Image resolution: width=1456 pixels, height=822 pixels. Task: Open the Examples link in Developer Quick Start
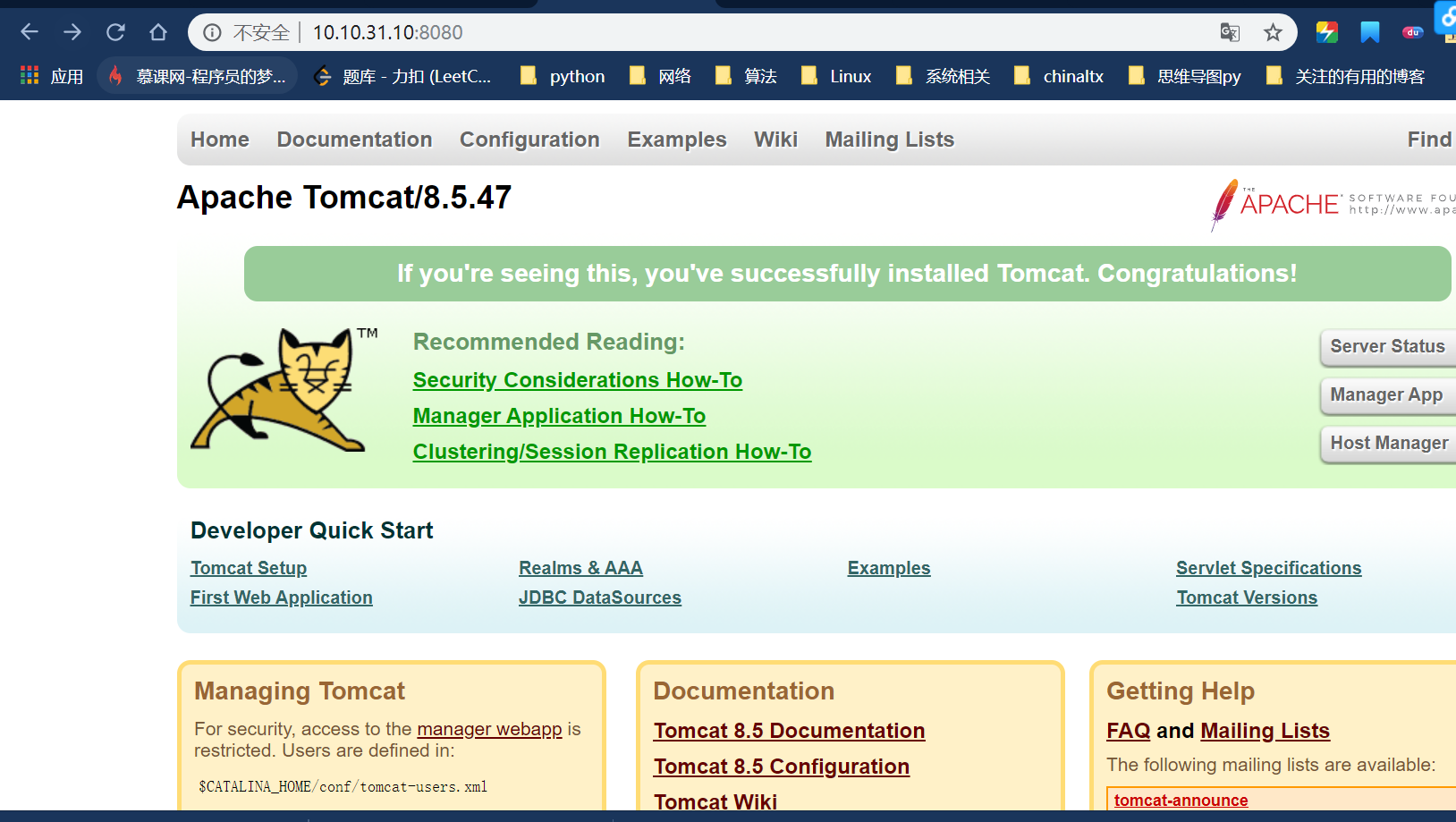[889, 568]
